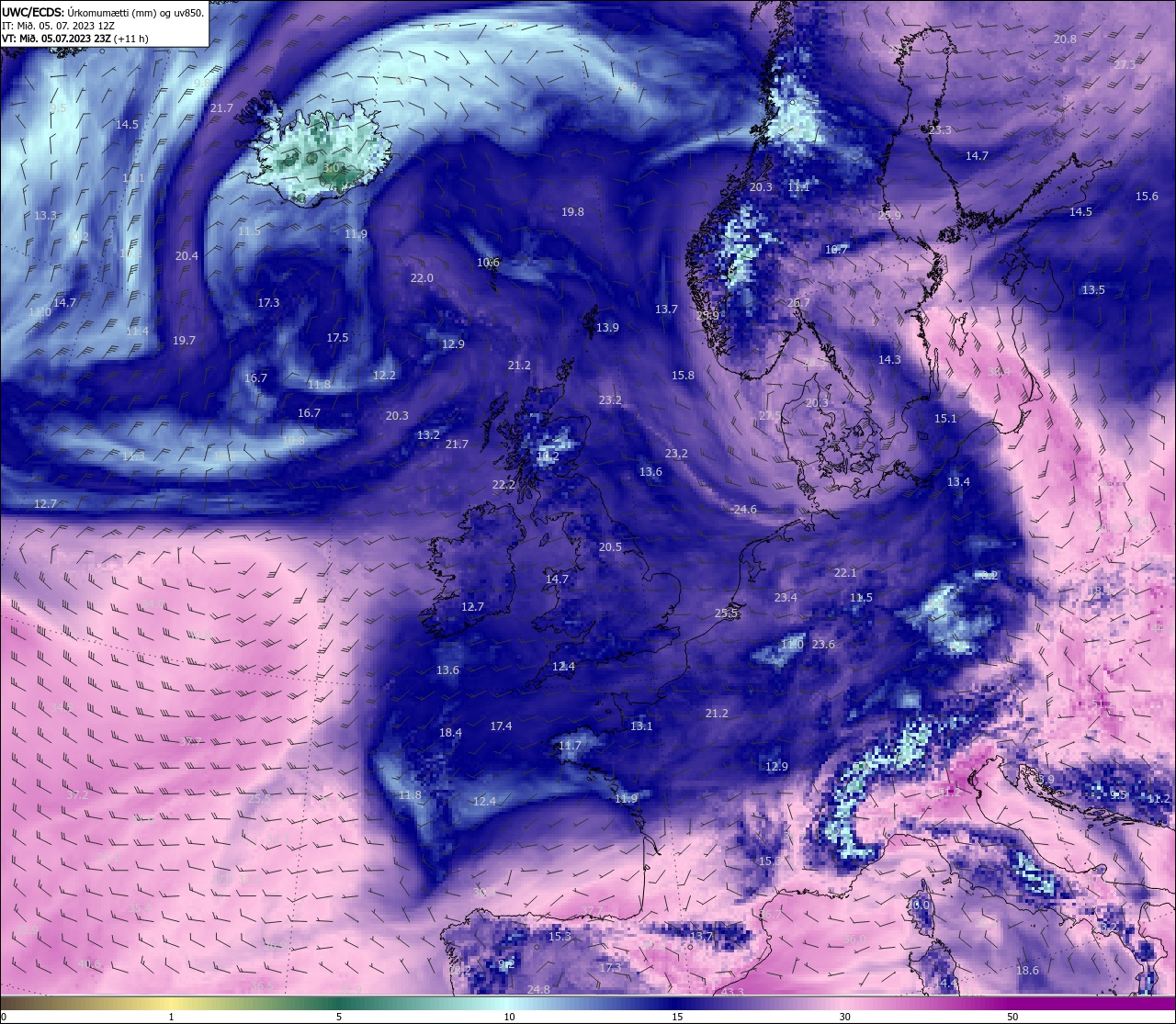
Task: Click the map value 17.4
Action: pos(501,726)
